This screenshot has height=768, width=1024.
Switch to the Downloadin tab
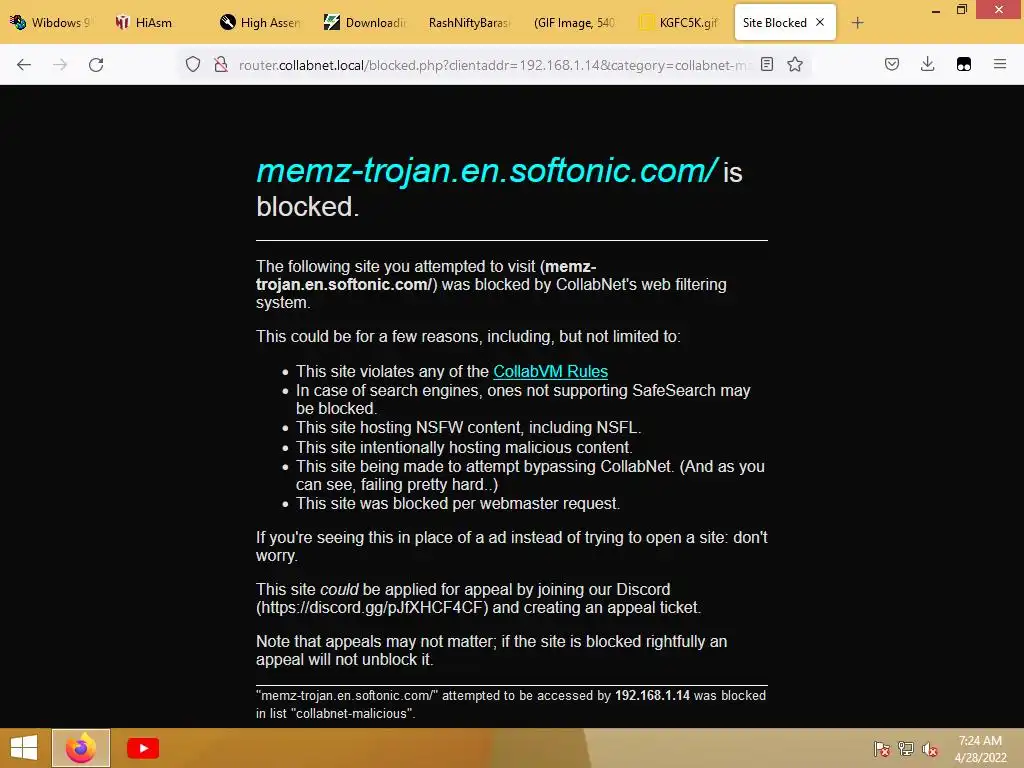[366, 23]
